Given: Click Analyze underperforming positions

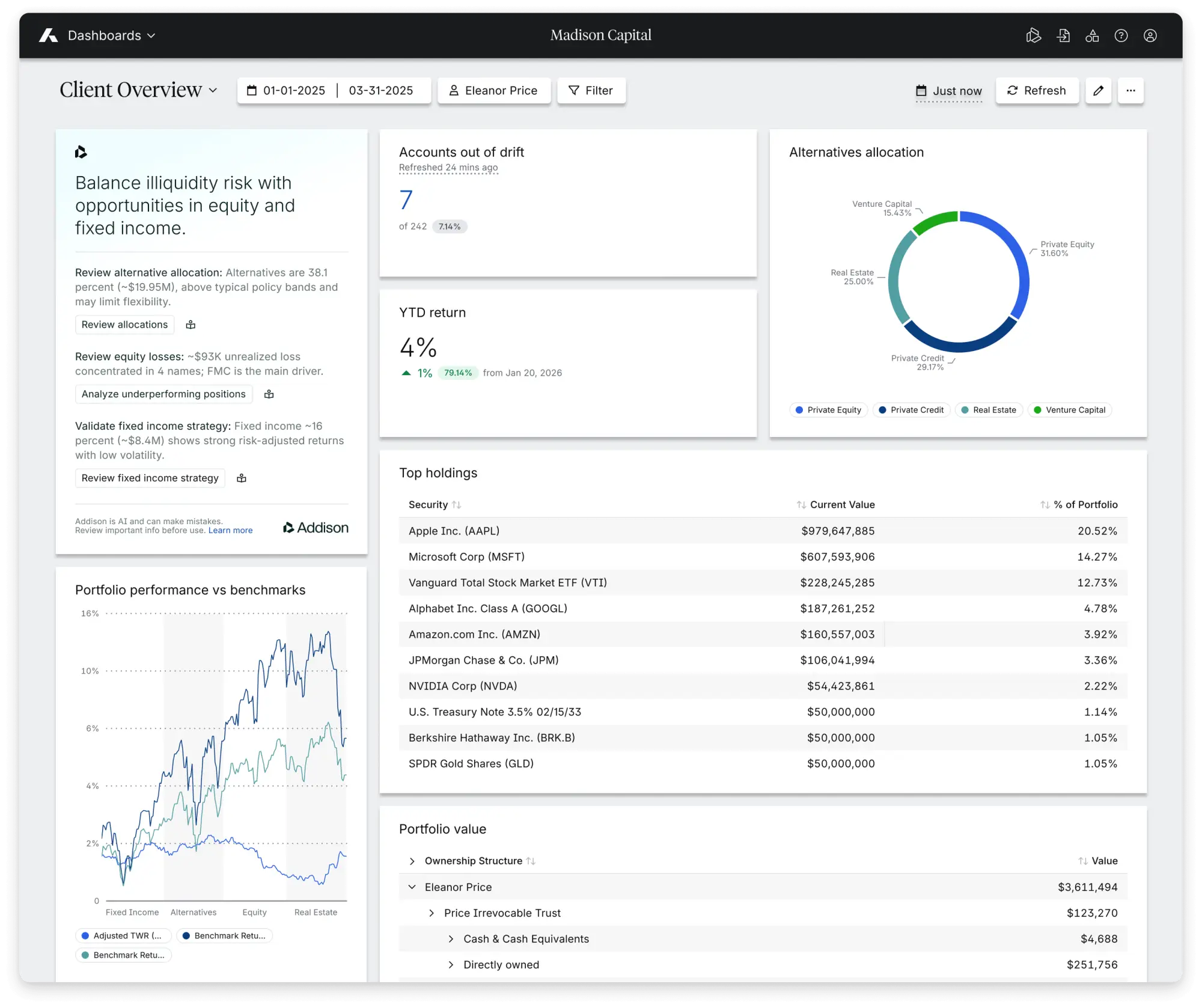Looking at the screenshot, I should pos(163,394).
